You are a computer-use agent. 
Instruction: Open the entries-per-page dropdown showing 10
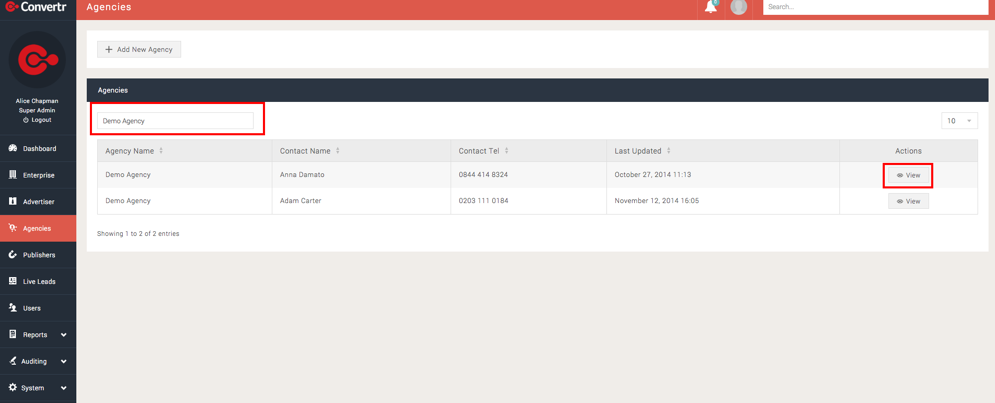pos(958,121)
